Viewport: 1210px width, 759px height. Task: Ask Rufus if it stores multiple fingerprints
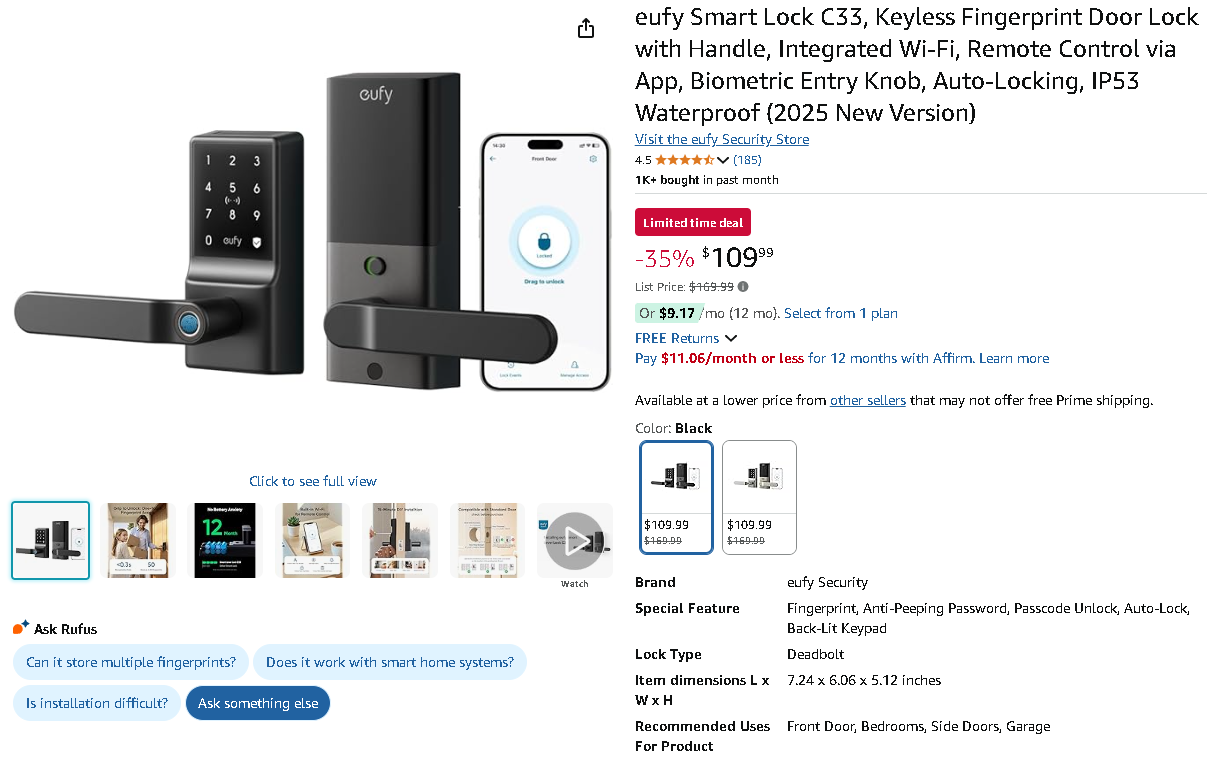coord(130,662)
